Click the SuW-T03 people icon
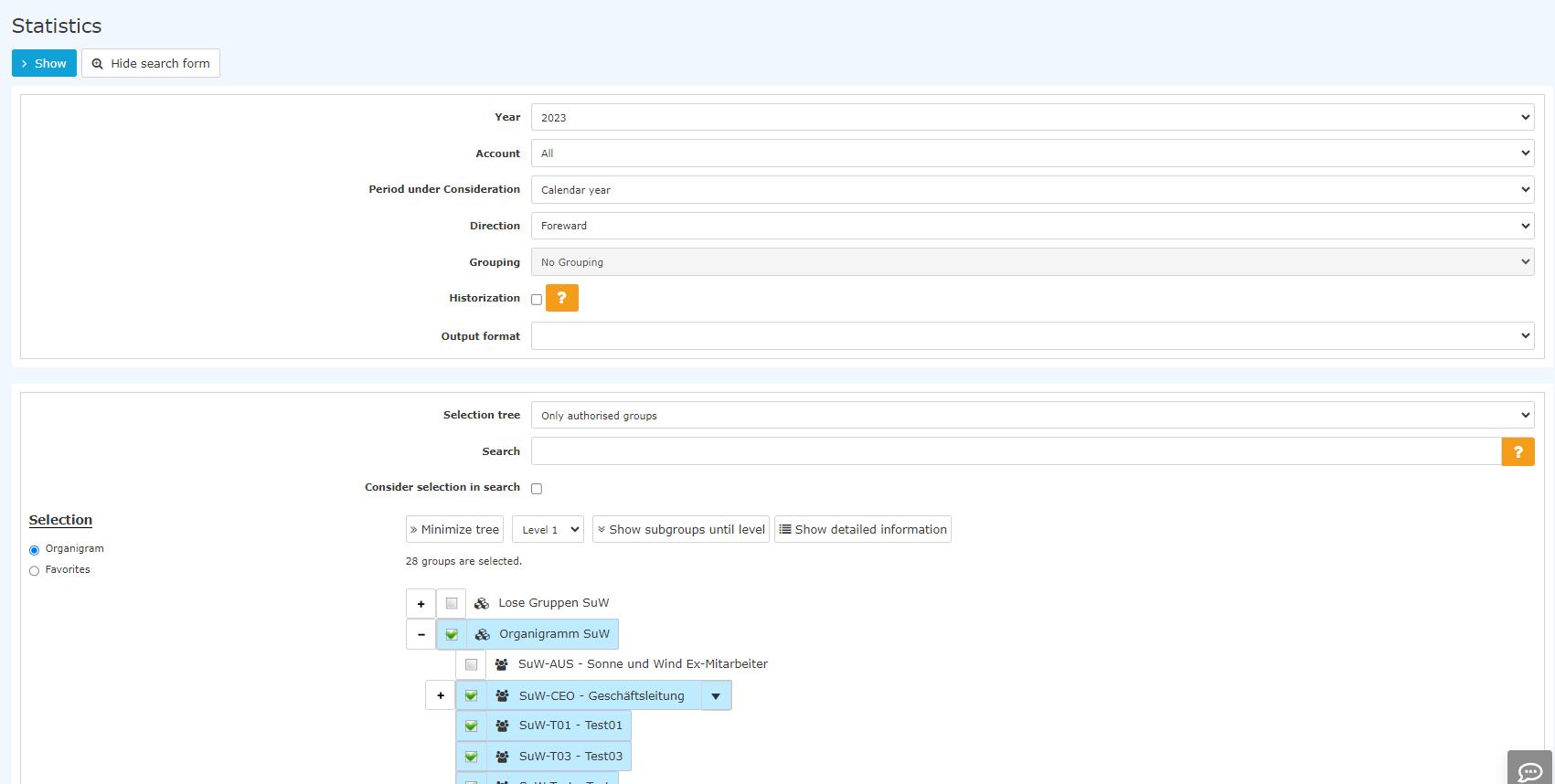The image size is (1555, 784). [x=502, y=757]
